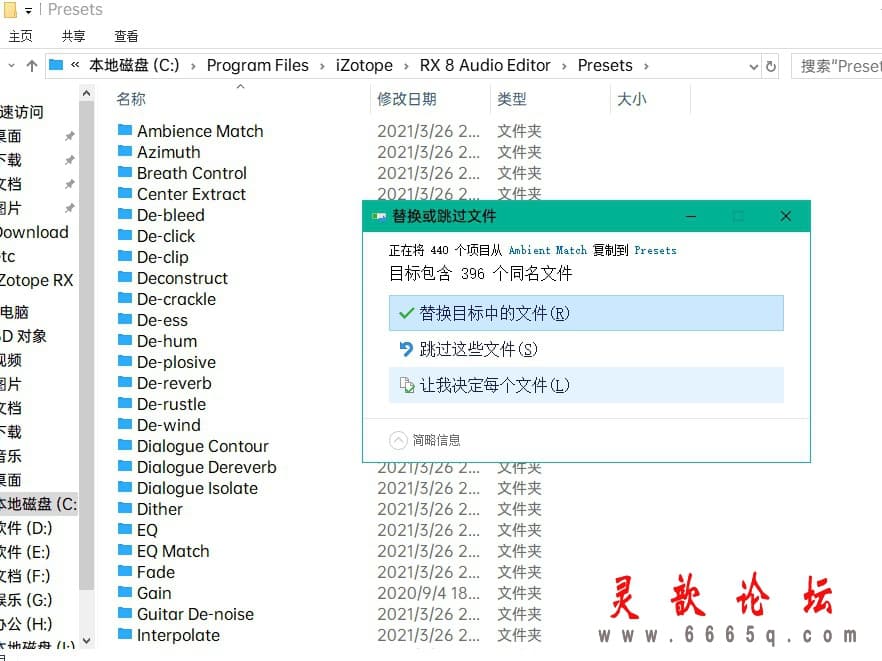Open the 查看 ribbon tab

[x=126, y=36]
